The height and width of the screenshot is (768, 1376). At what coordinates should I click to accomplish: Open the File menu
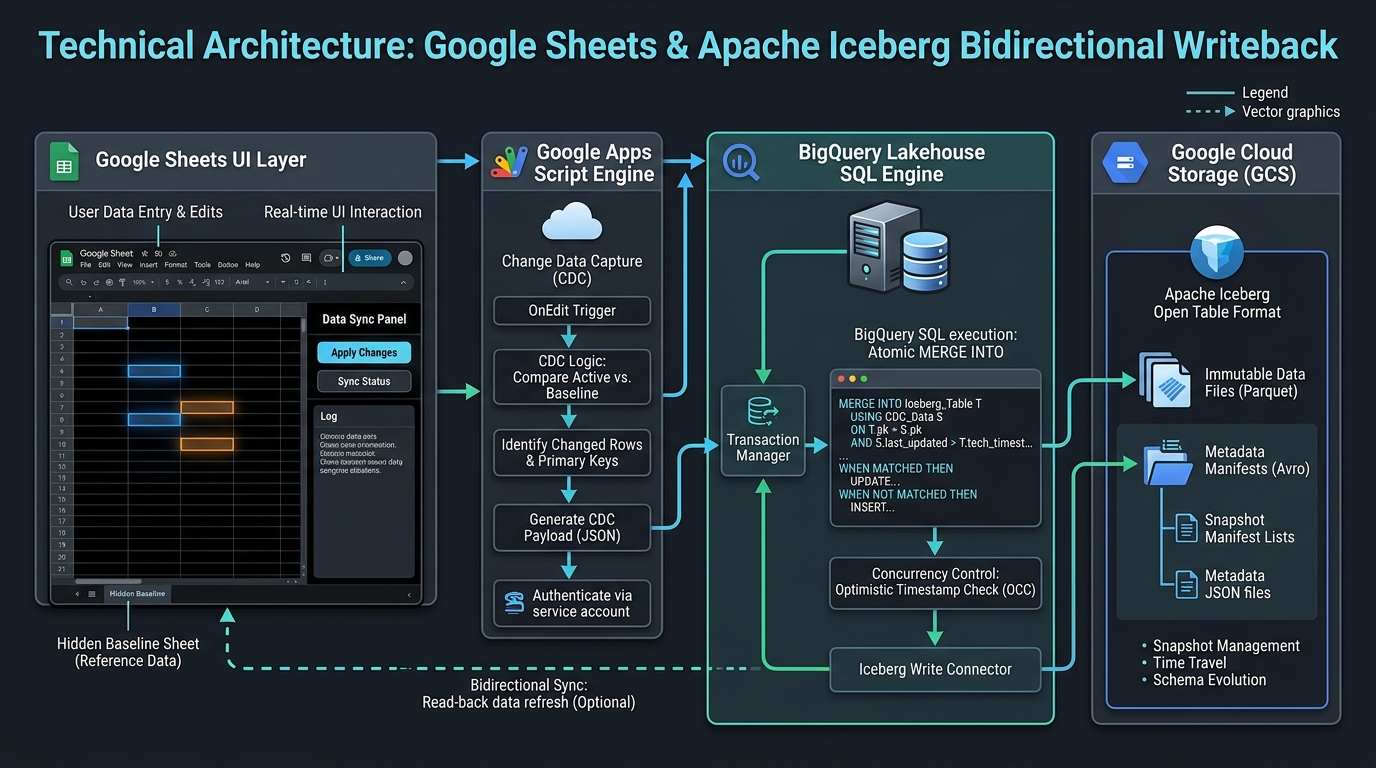[x=86, y=265]
